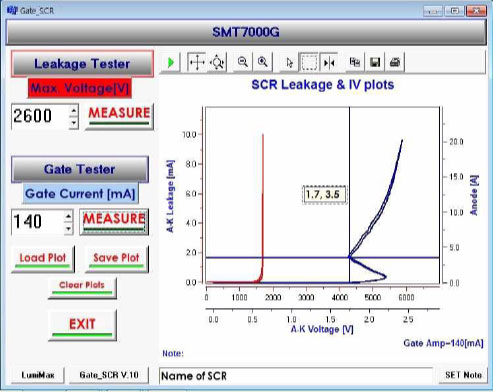Screen dimensions: 493x392
Task: Click the Gate Current [mA] label
Action: tap(80, 194)
